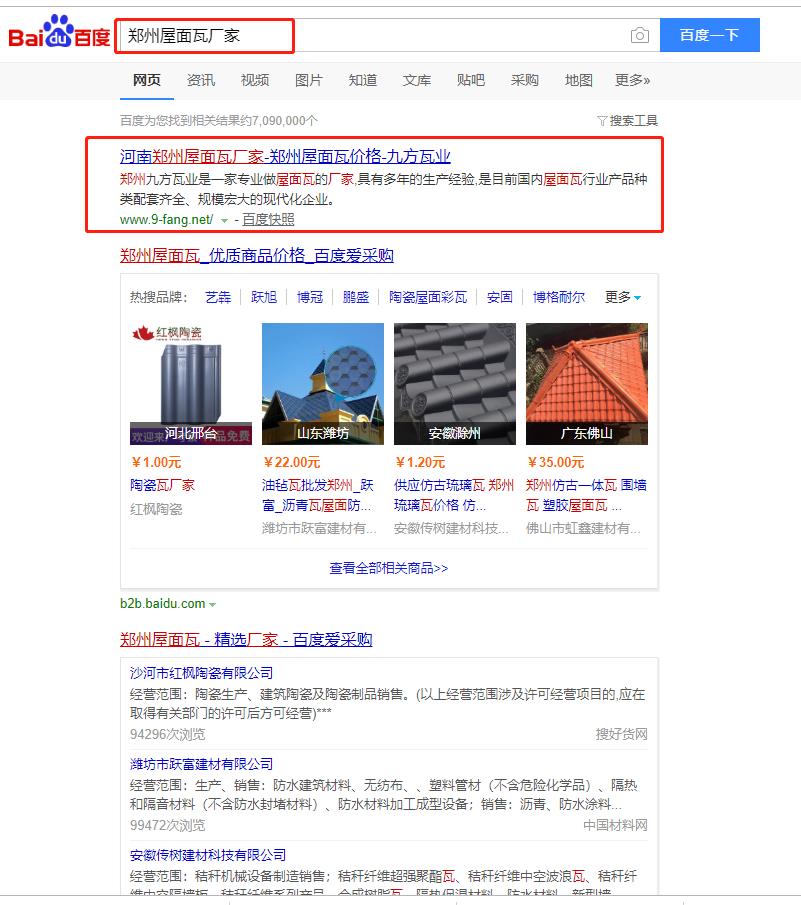This screenshot has width=801, height=905.
Task: Open the 采购 tab
Action: [525, 80]
